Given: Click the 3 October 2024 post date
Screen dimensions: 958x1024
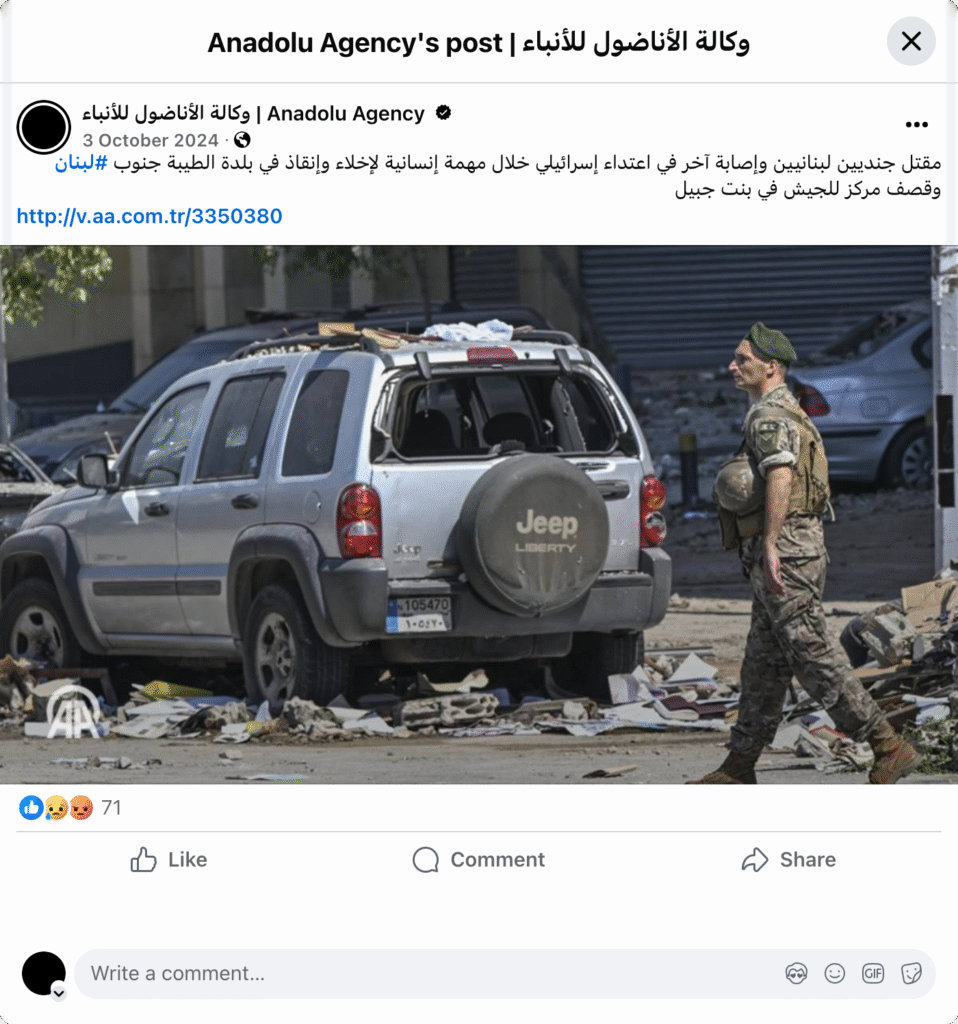Looking at the screenshot, I should [150, 140].
